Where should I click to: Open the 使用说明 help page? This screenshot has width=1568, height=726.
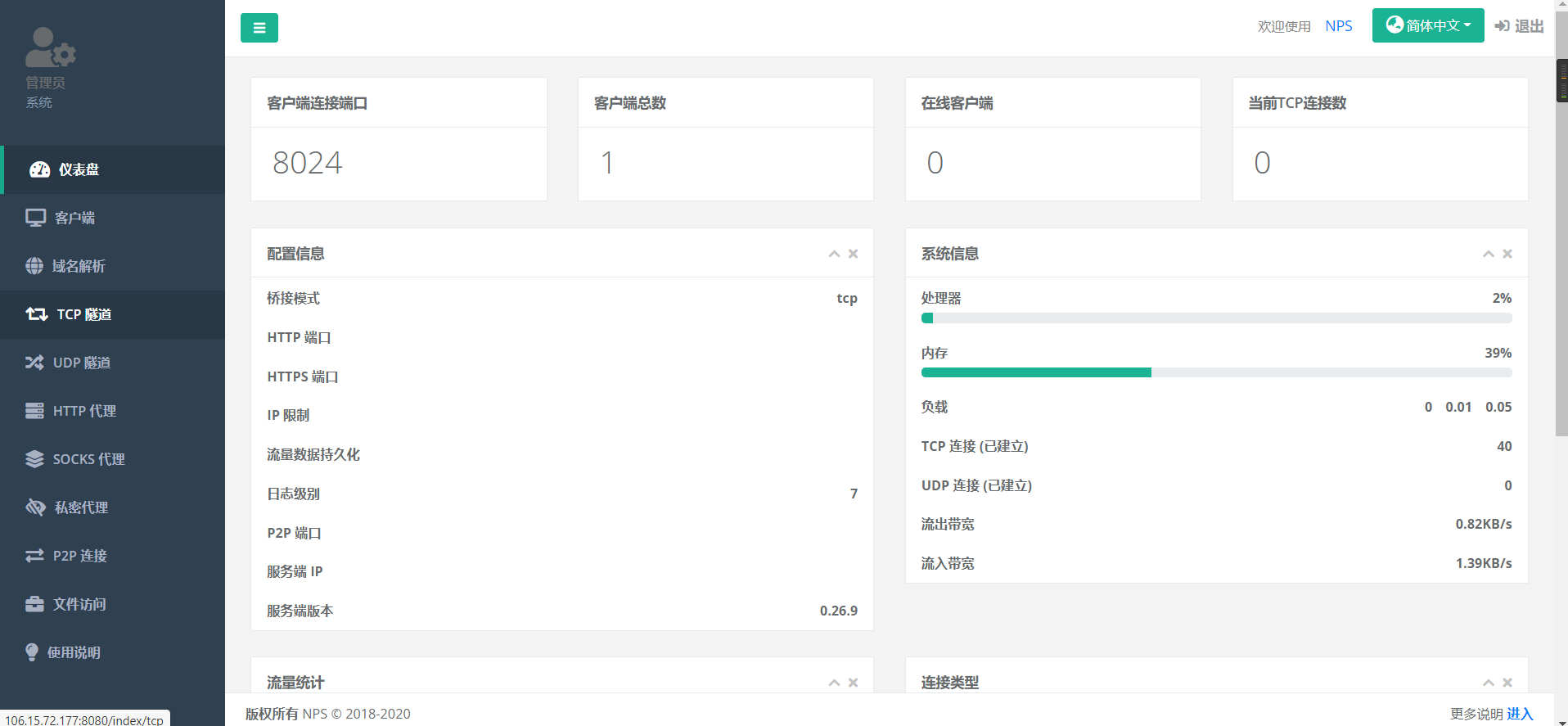74,652
